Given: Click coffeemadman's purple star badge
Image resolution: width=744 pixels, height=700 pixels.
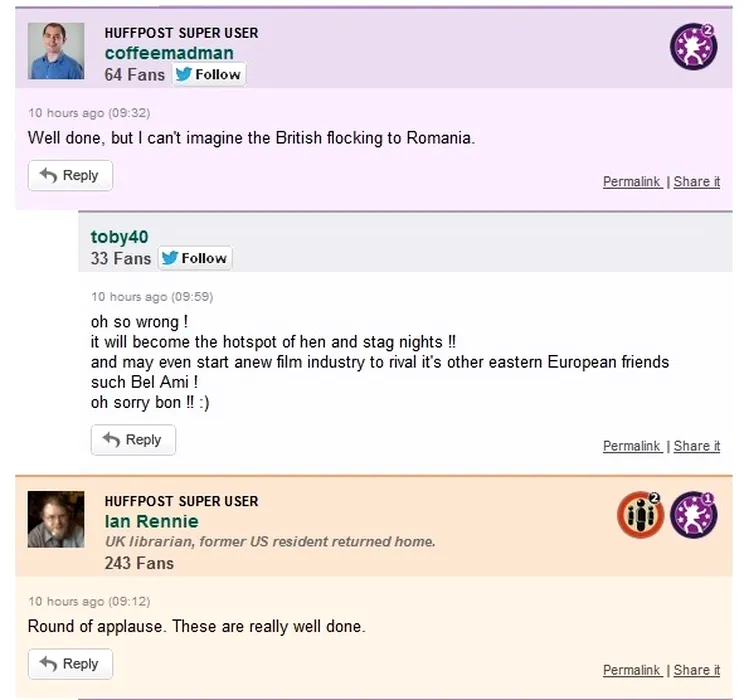Looking at the screenshot, I should (693, 46).
